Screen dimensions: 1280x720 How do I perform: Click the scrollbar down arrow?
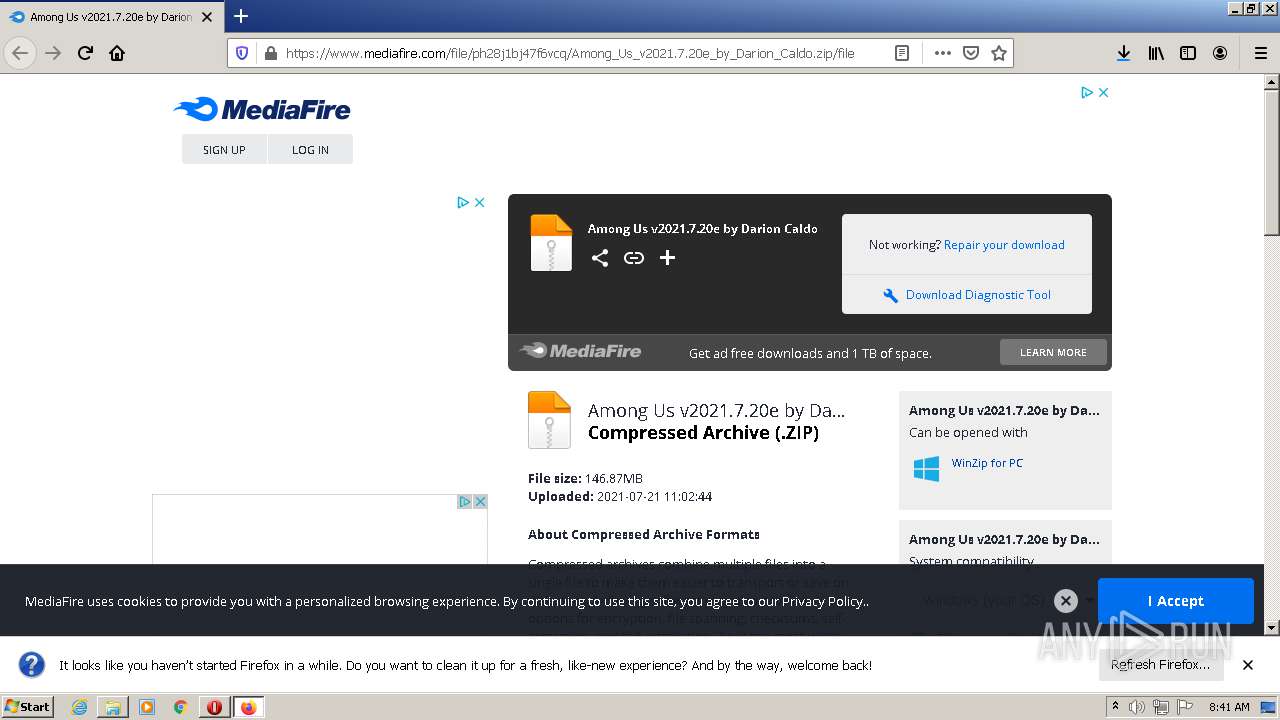[x=1272, y=627]
